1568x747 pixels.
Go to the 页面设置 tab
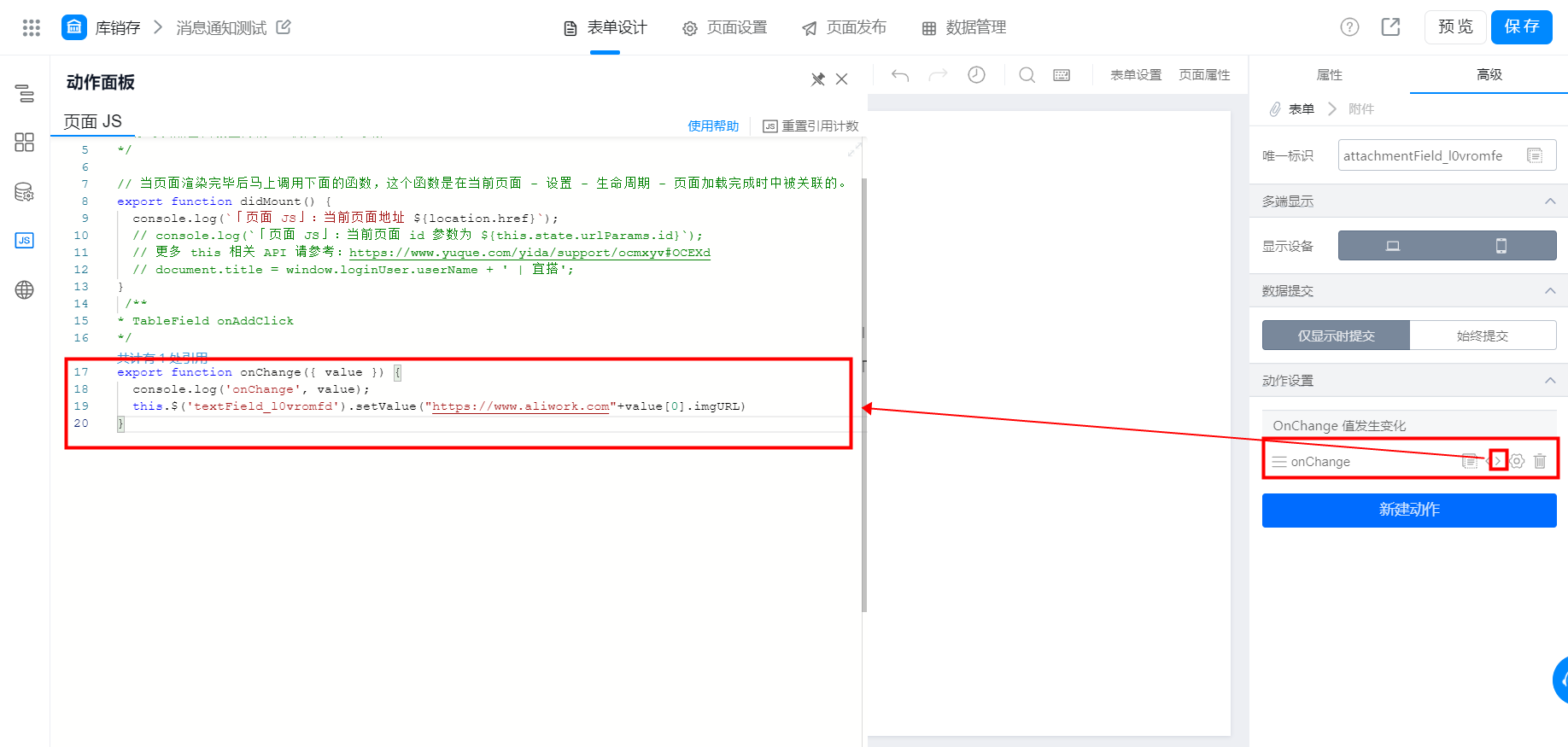[x=725, y=27]
